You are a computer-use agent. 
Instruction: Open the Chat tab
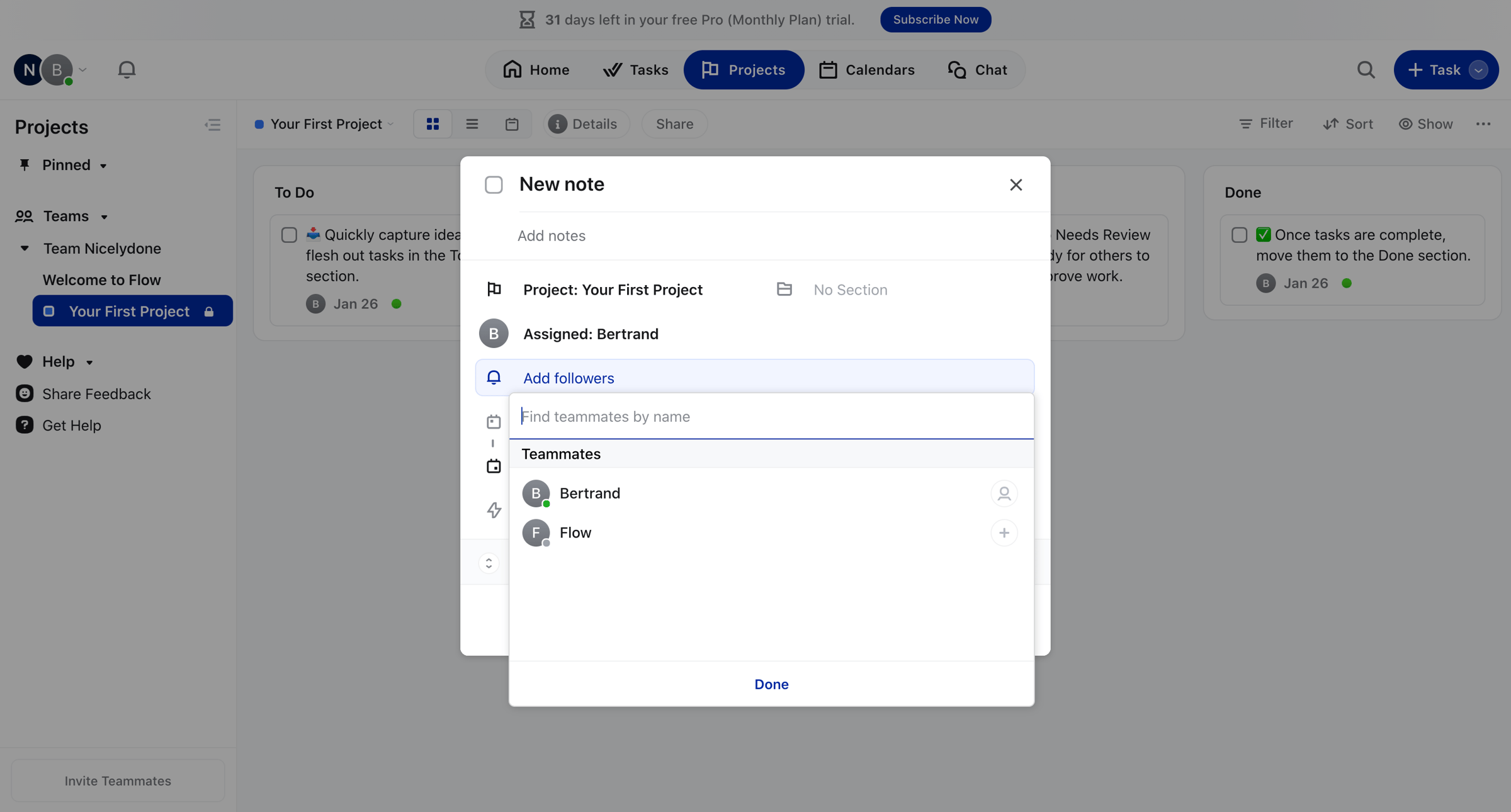(x=978, y=69)
